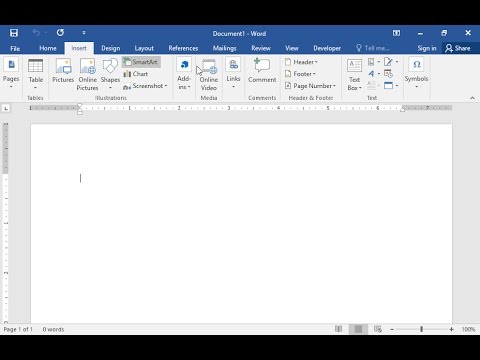Click inside the blank document page
Image resolution: width=480 pixels, height=360 pixels.
241,223
